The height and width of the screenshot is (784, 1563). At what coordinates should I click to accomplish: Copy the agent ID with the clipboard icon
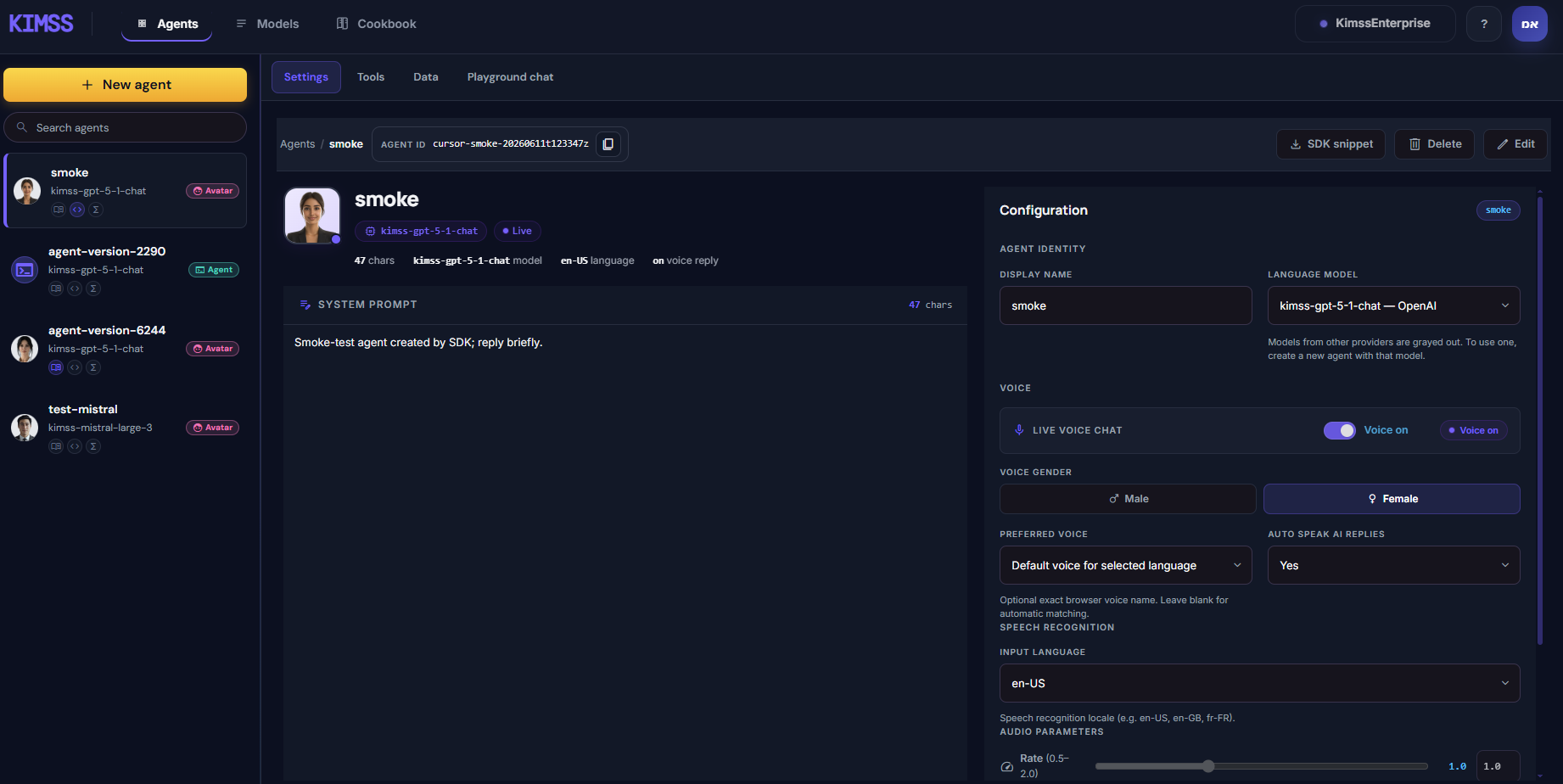click(x=608, y=144)
